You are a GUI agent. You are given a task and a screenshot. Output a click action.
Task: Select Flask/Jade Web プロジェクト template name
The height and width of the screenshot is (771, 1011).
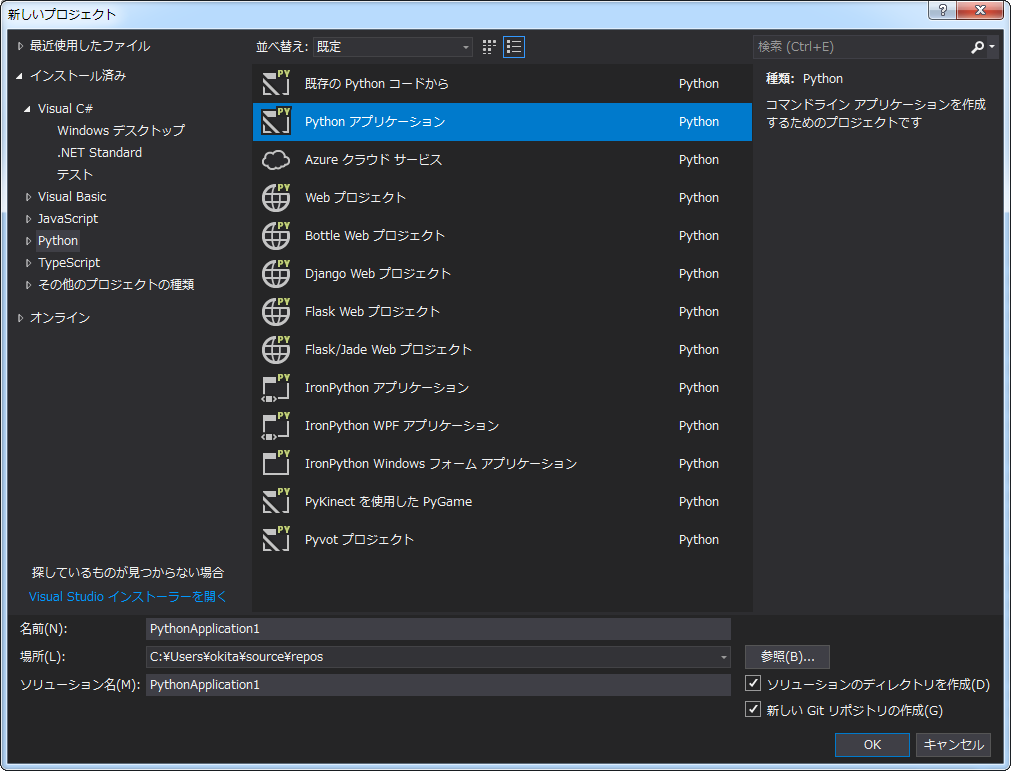[388, 350]
